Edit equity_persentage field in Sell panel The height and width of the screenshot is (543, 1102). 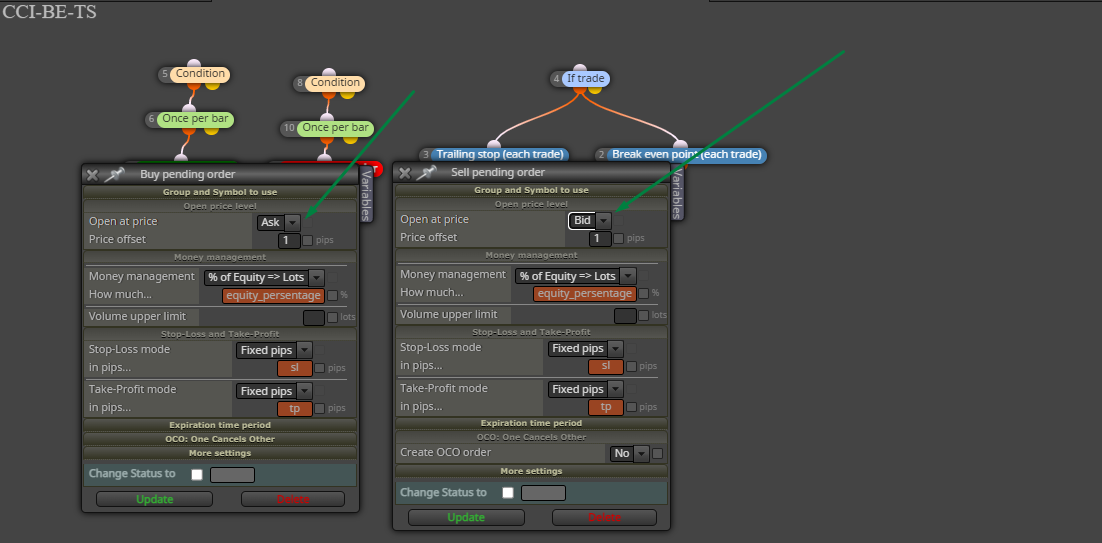585,294
